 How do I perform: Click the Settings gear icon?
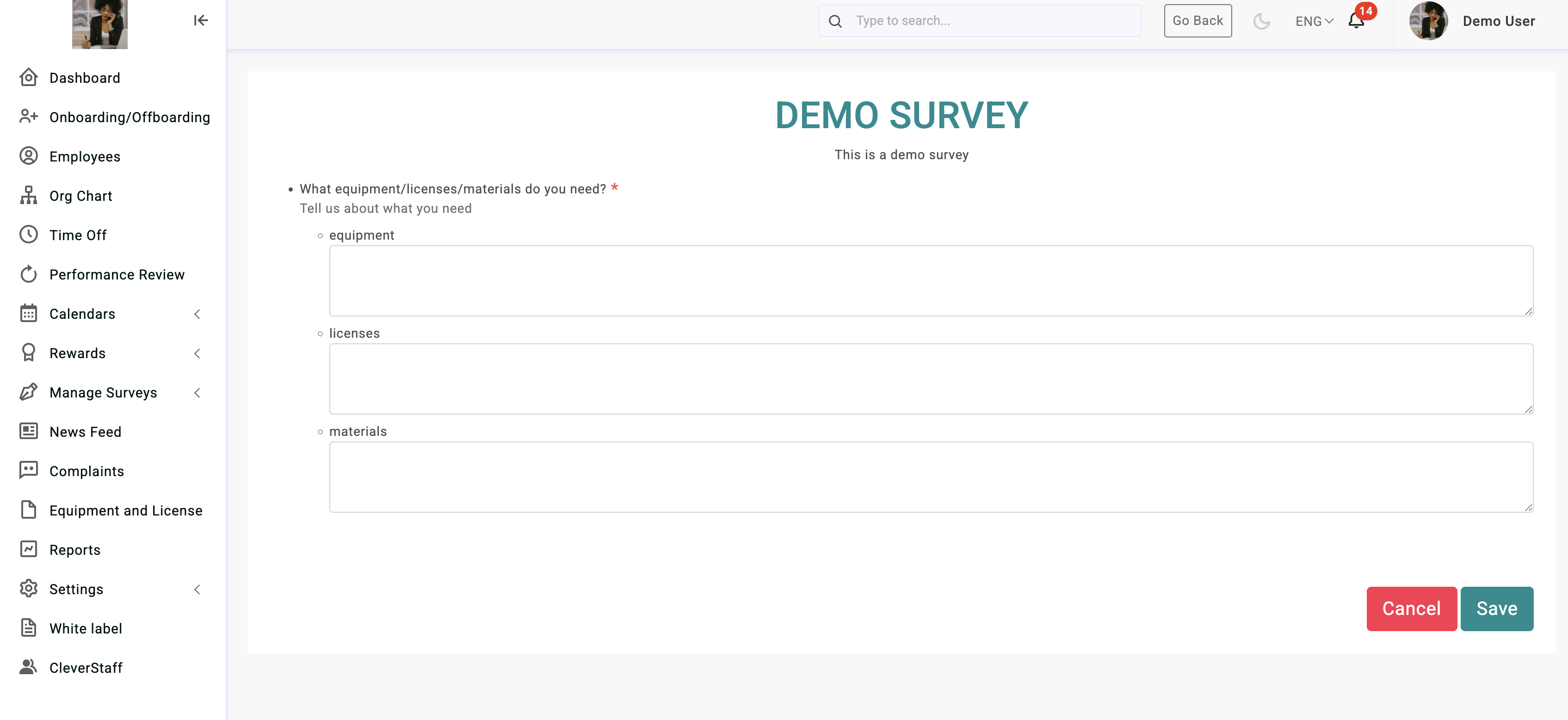28,589
